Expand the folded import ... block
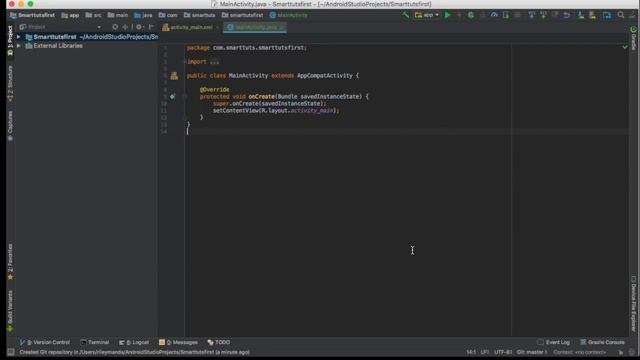640x360 pixels. [x=214, y=62]
